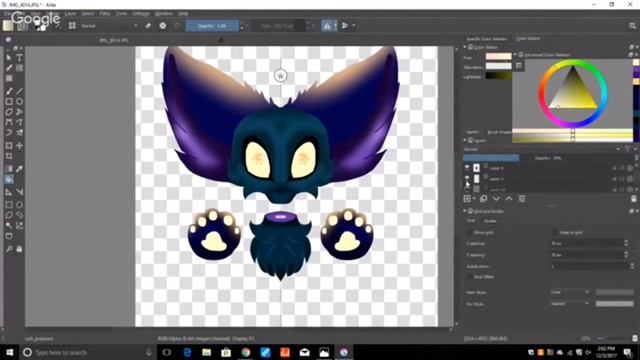Click the Hue color slider

point(498,56)
